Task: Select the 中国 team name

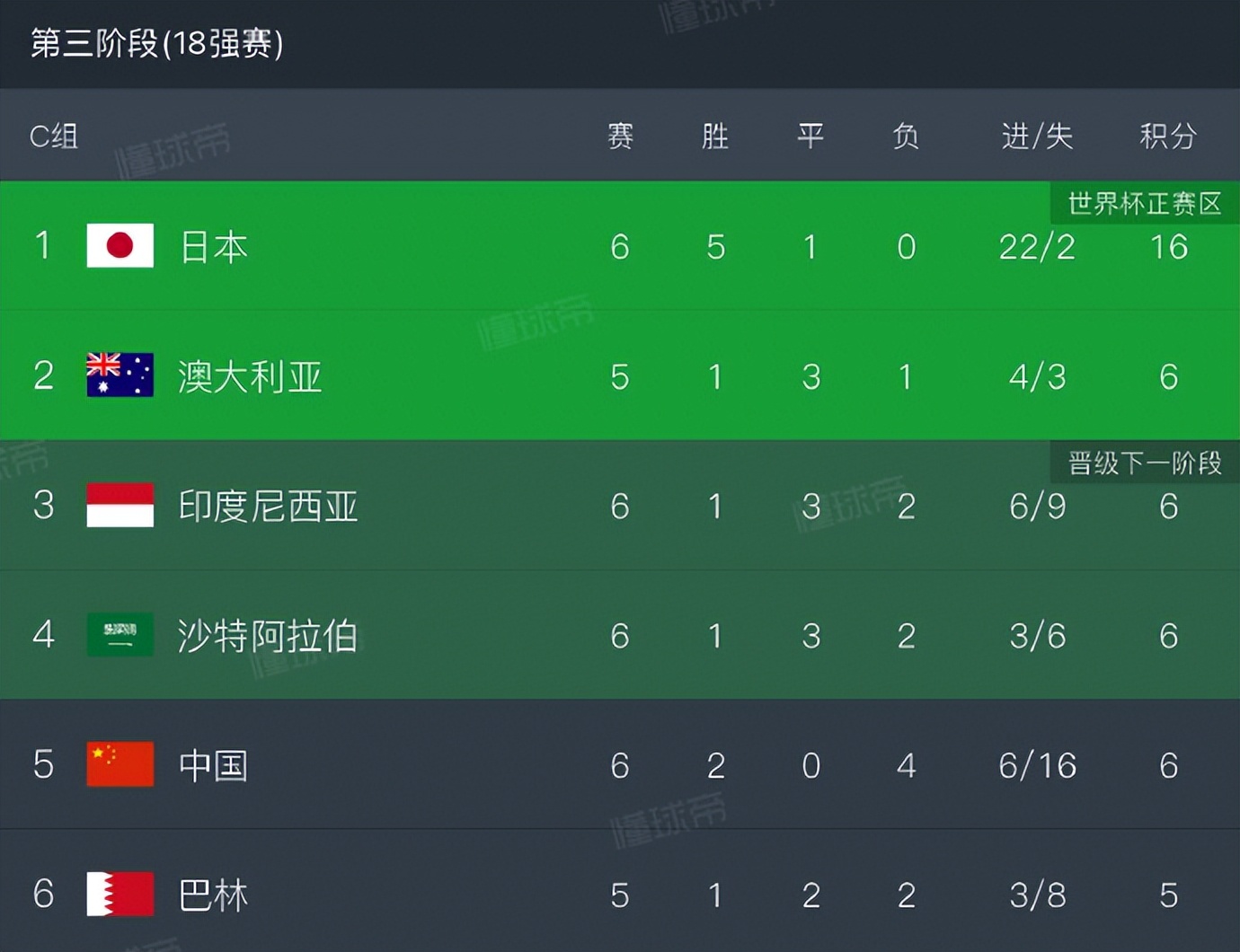Action: pos(213,766)
